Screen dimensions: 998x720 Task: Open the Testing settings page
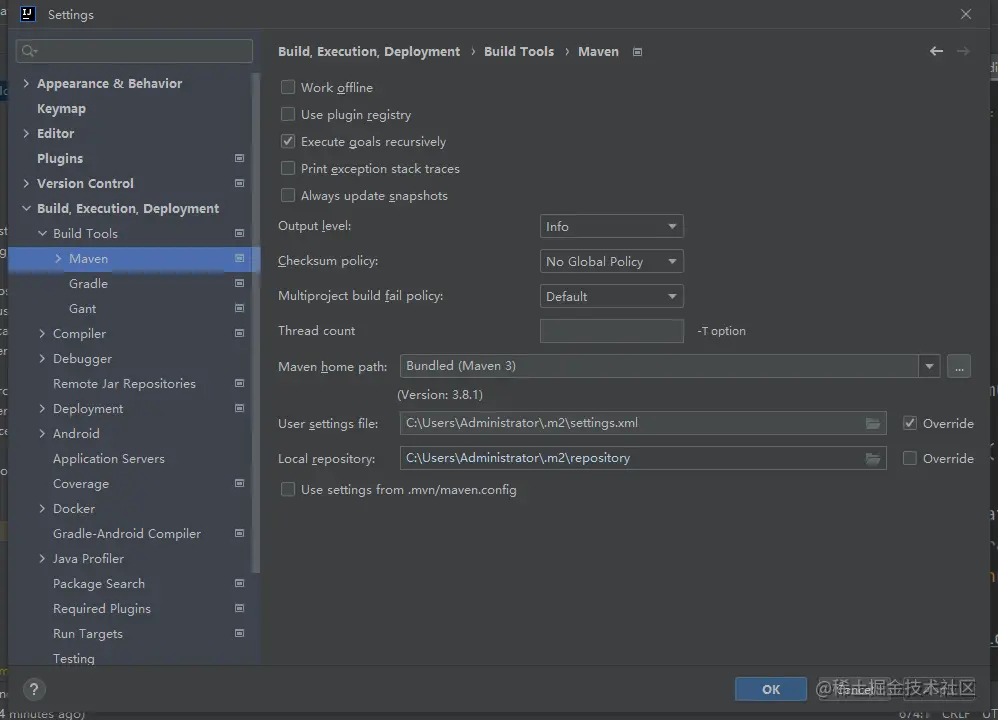pyautogui.click(x=74, y=658)
